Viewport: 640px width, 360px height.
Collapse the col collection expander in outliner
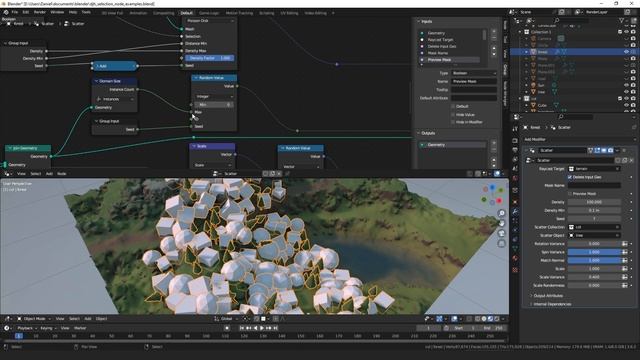coord(520,98)
